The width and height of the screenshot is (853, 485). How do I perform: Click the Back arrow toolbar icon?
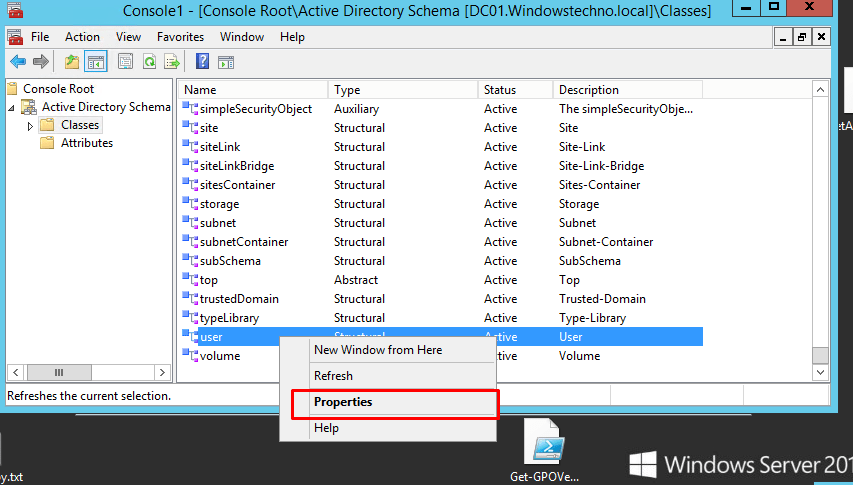pyautogui.click(x=18, y=62)
